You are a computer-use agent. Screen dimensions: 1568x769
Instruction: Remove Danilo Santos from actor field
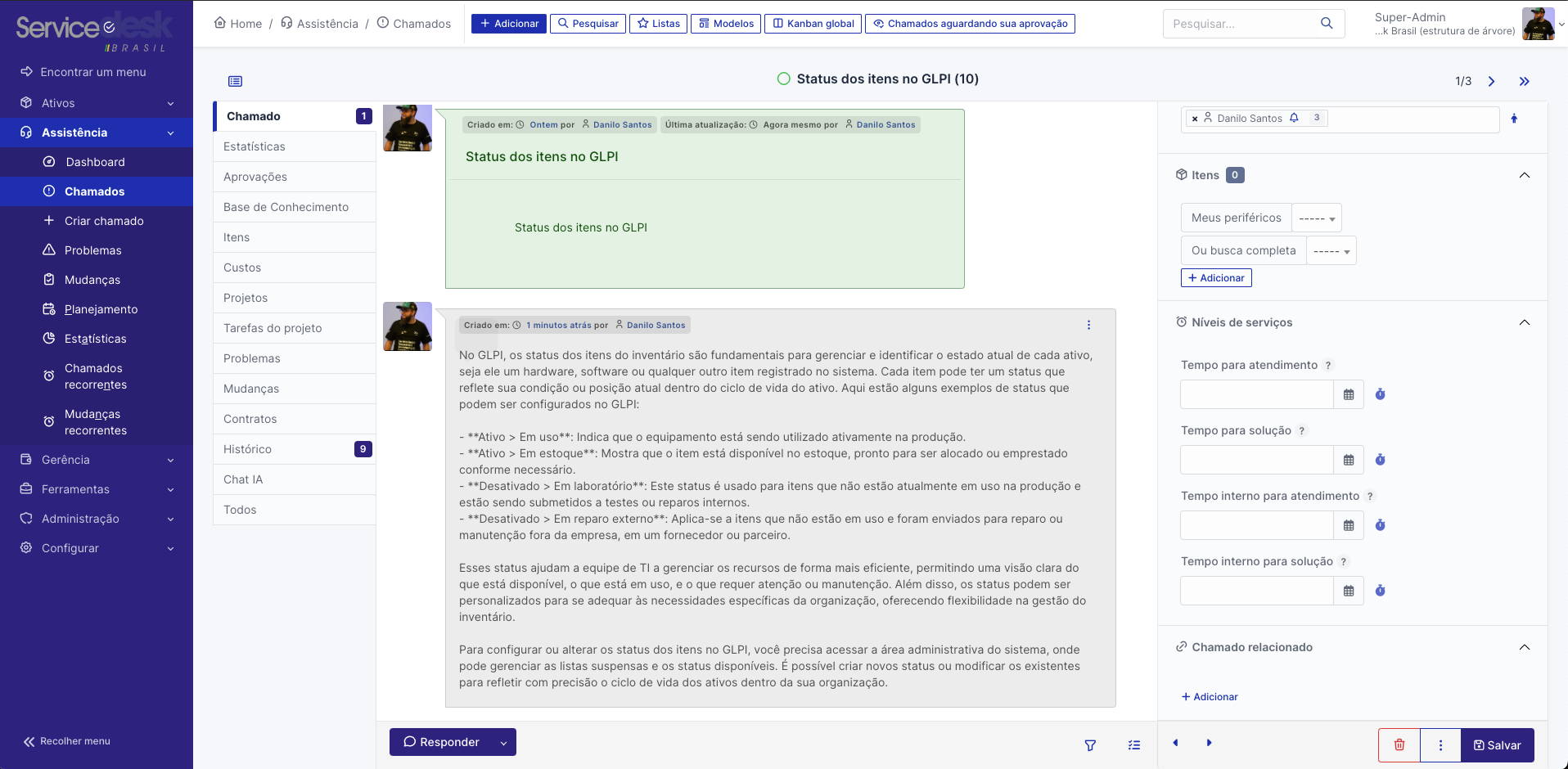[x=1195, y=119]
